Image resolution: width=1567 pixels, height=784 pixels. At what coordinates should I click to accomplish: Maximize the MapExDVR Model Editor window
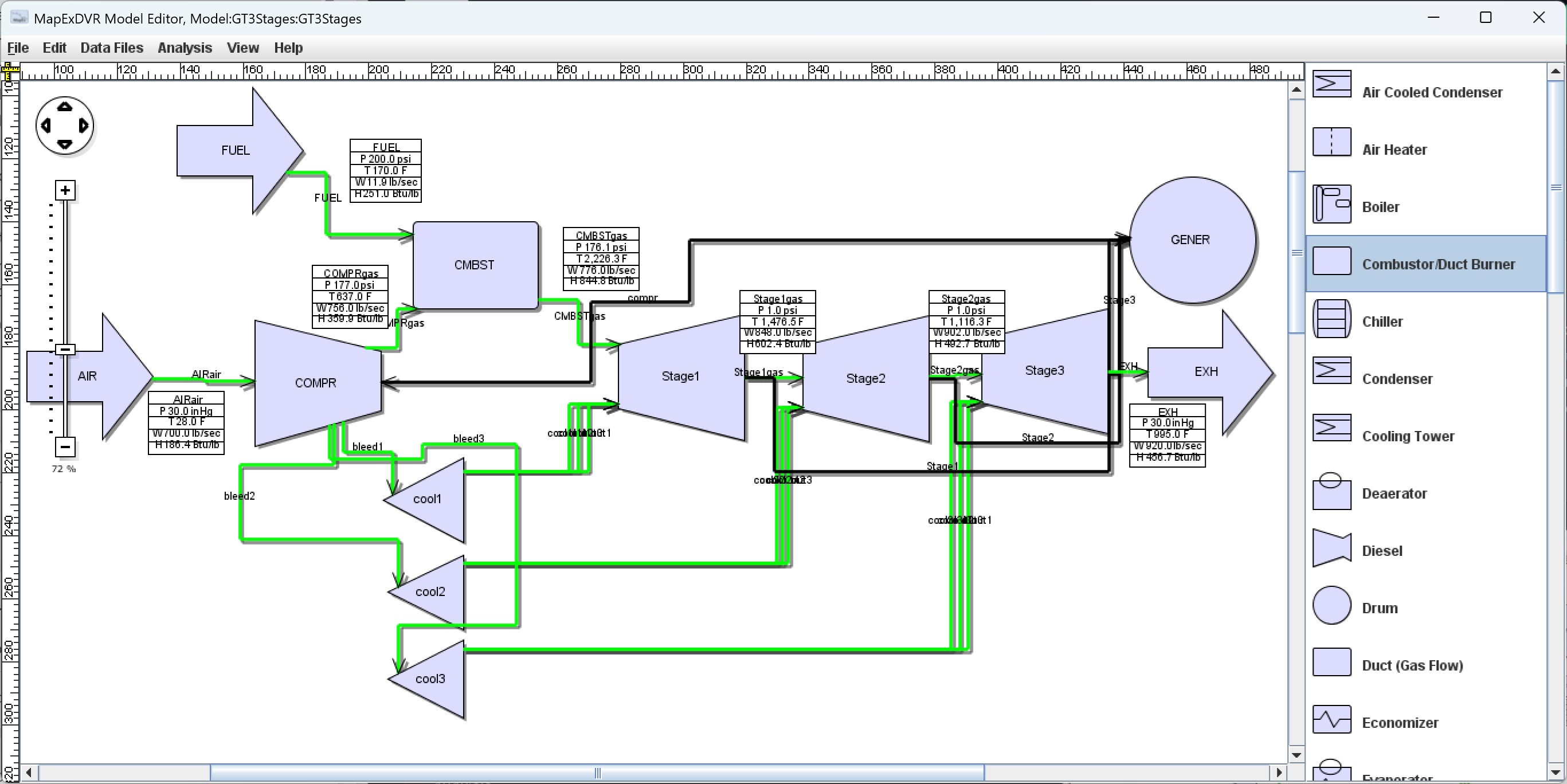[x=1486, y=18]
